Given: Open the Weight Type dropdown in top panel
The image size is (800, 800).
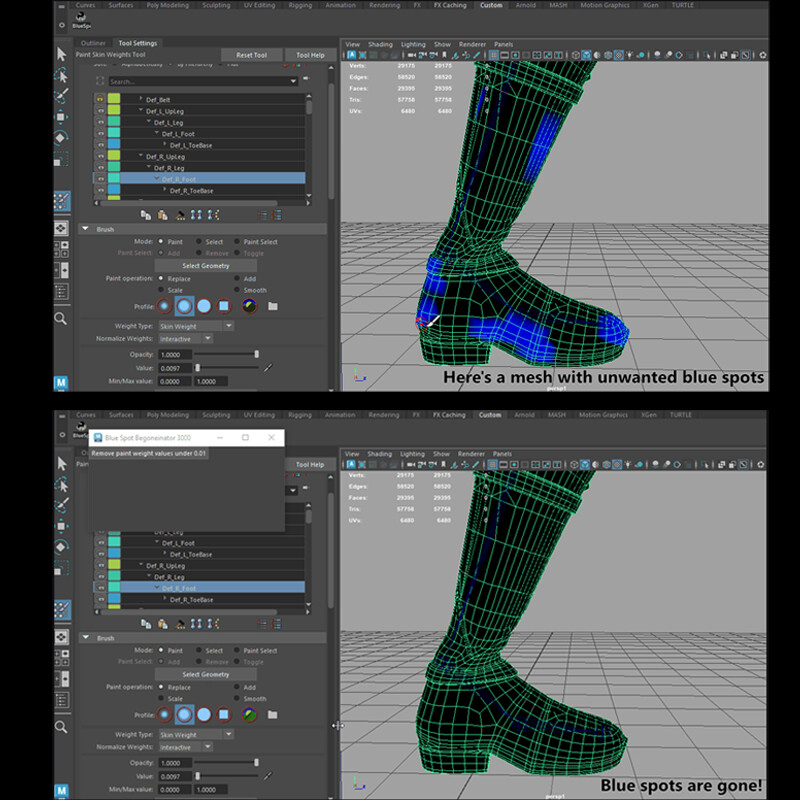Looking at the screenshot, I should click(196, 326).
